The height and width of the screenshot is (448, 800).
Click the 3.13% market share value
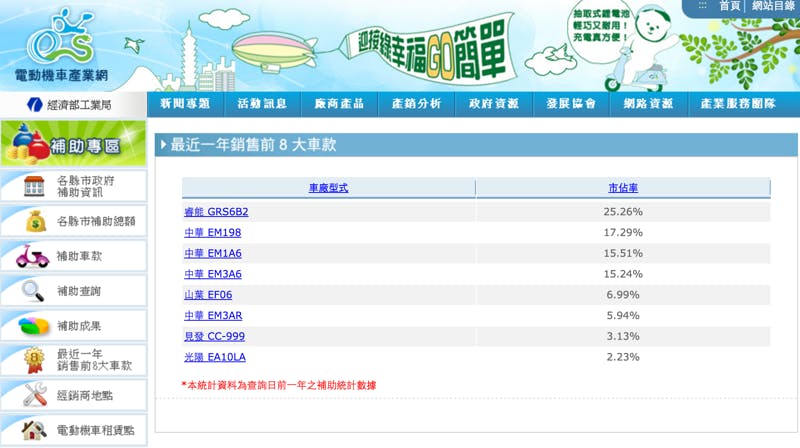click(623, 336)
